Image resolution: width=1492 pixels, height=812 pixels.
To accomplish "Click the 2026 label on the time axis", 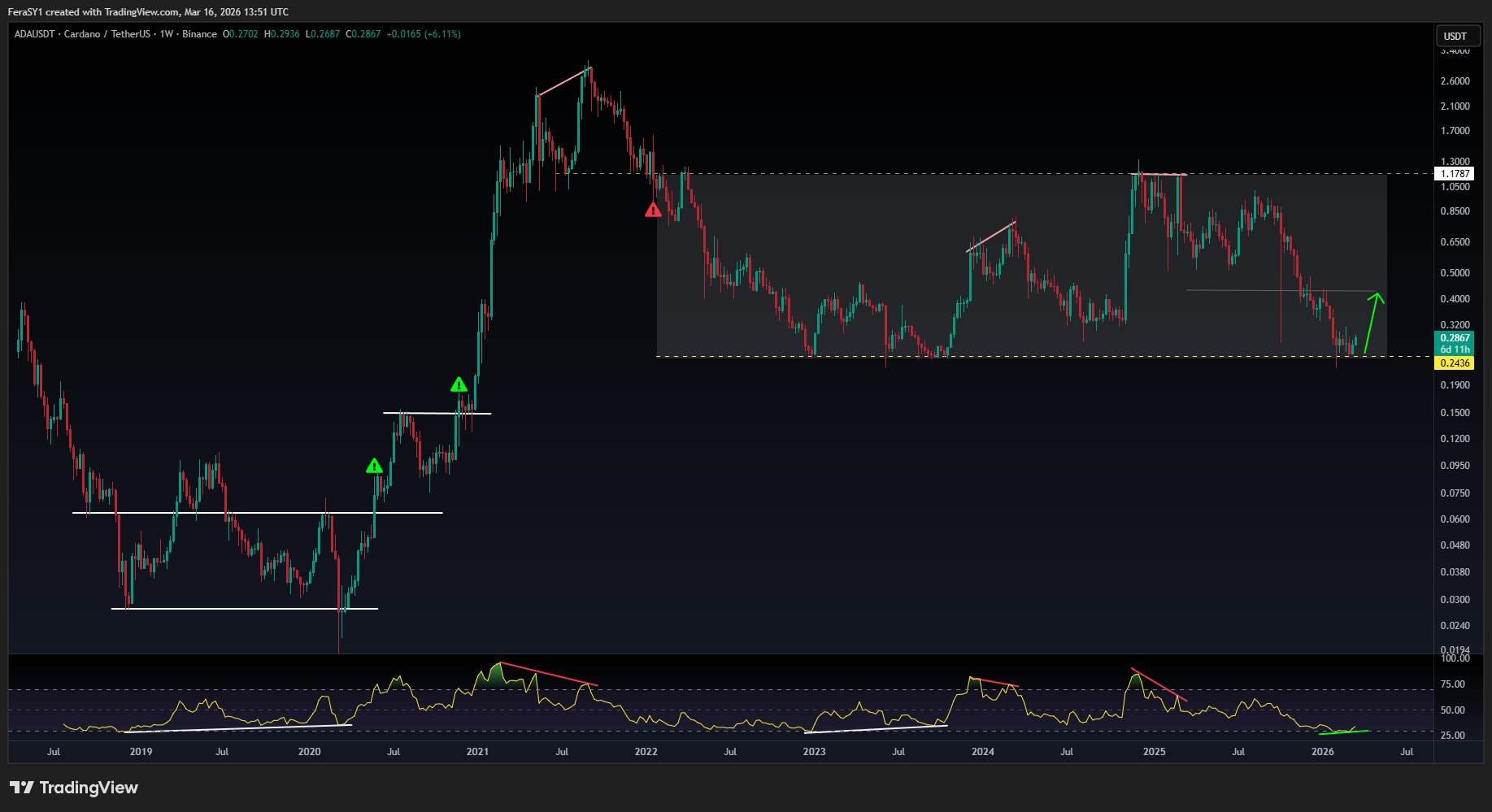I will pos(1323,752).
